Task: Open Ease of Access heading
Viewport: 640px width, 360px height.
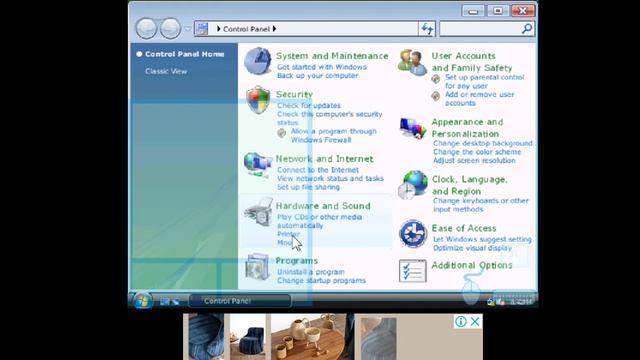Action: [x=464, y=228]
